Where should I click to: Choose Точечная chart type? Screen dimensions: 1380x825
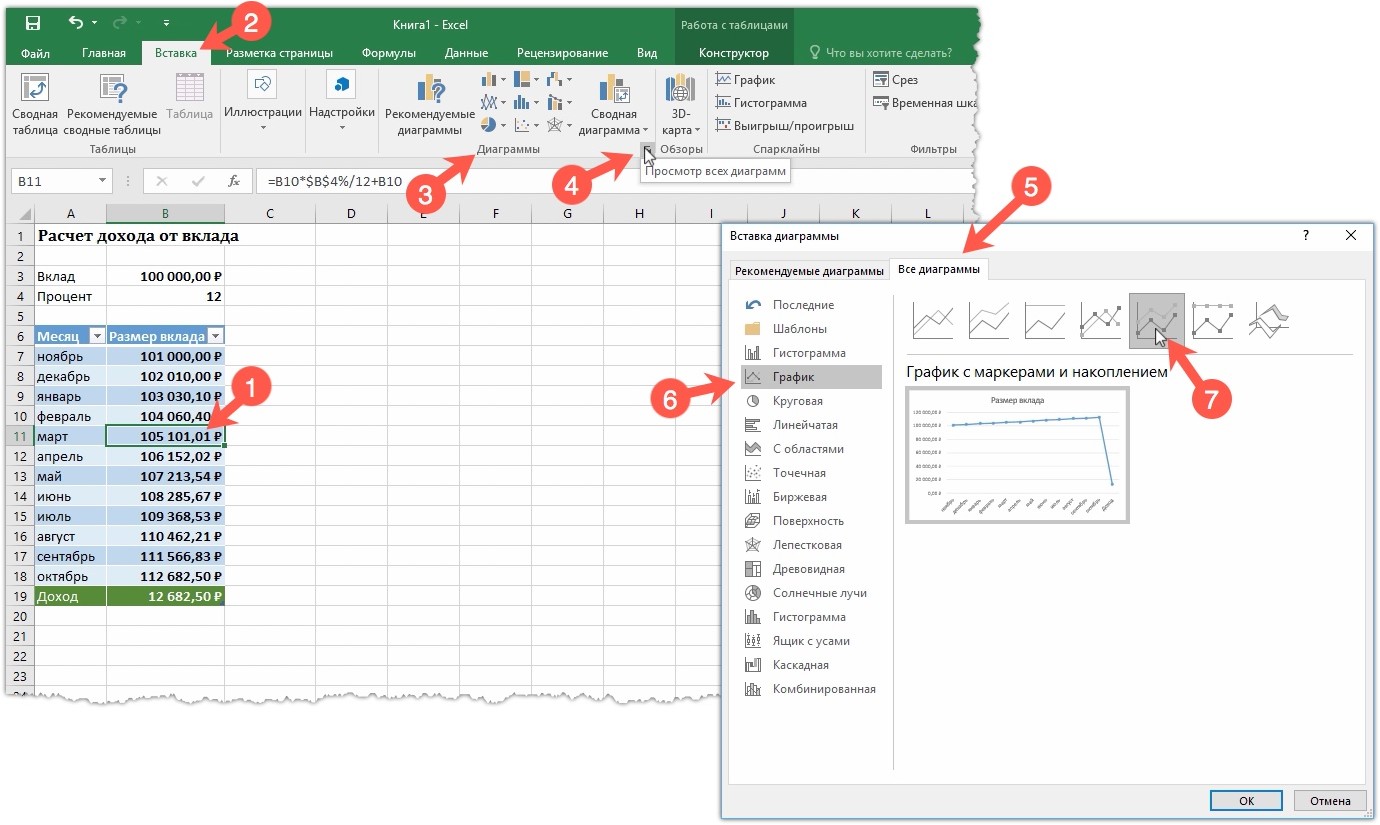pos(811,473)
